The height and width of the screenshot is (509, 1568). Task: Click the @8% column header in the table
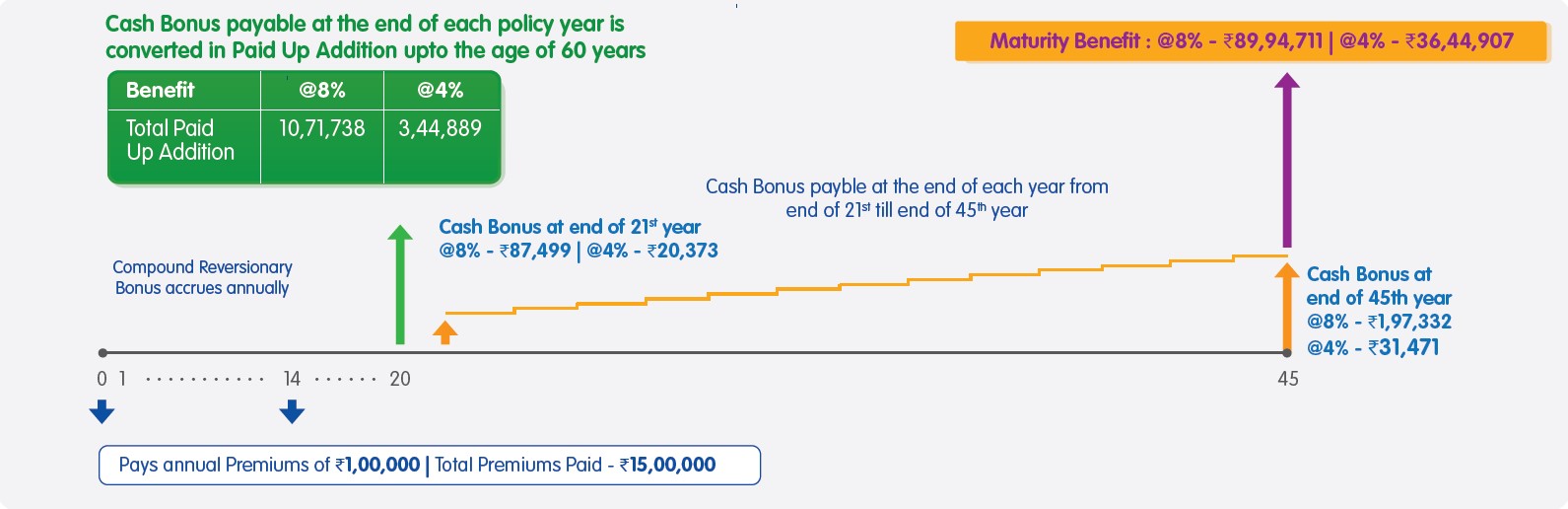click(x=322, y=91)
